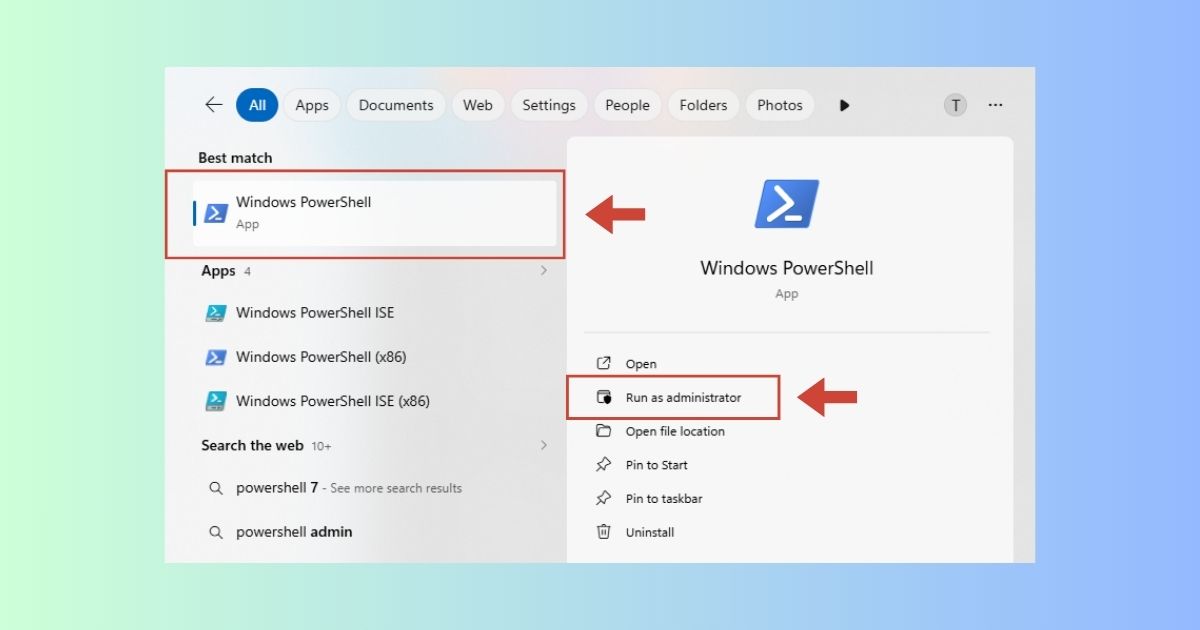Click the large PowerShell icon in details pane
The height and width of the screenshot is (630, 1200).
click(x=787, y=204)
